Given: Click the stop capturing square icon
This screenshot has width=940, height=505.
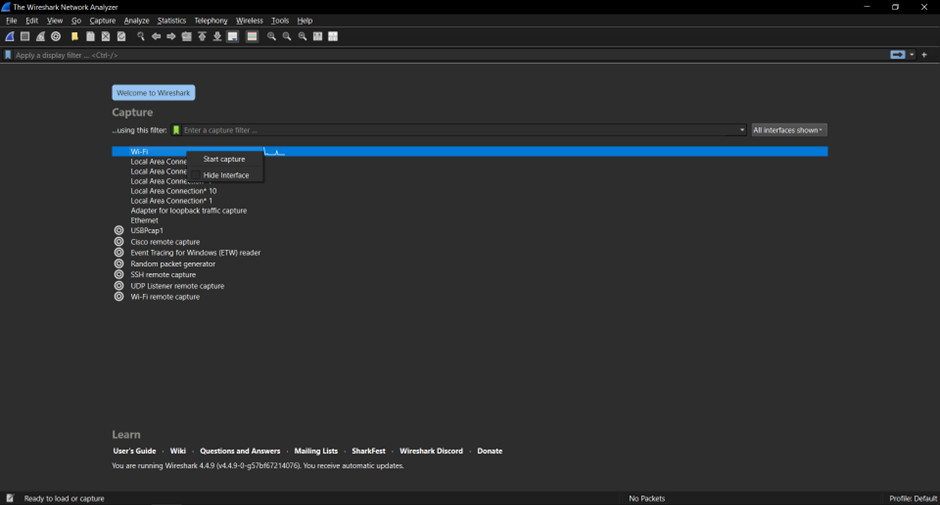Looking at the screenshot, I should click(25, 37).
